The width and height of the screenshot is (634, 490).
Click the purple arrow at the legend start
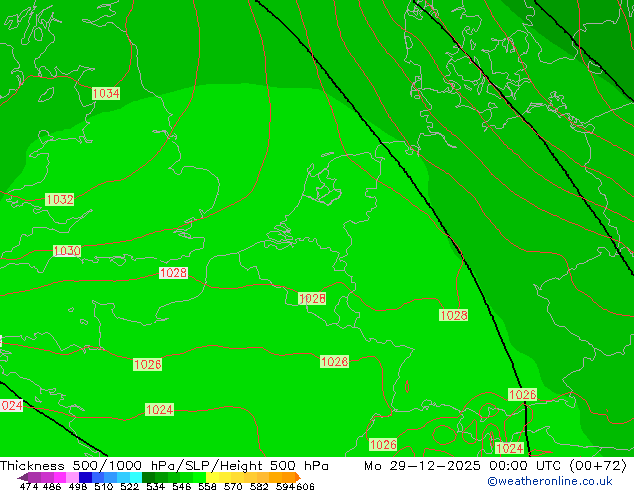point(23,477)
